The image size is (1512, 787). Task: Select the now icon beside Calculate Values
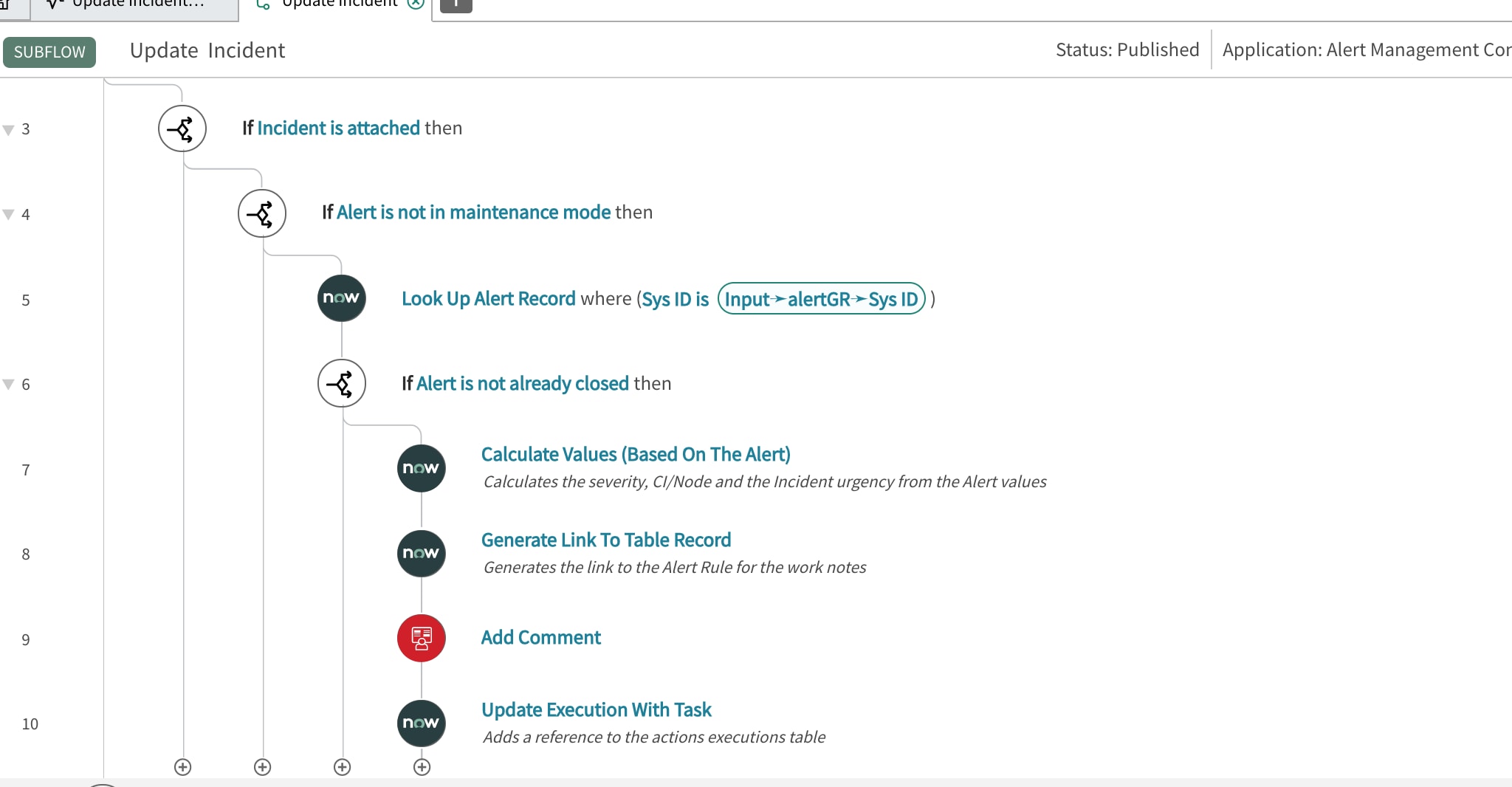pos(422,468)
